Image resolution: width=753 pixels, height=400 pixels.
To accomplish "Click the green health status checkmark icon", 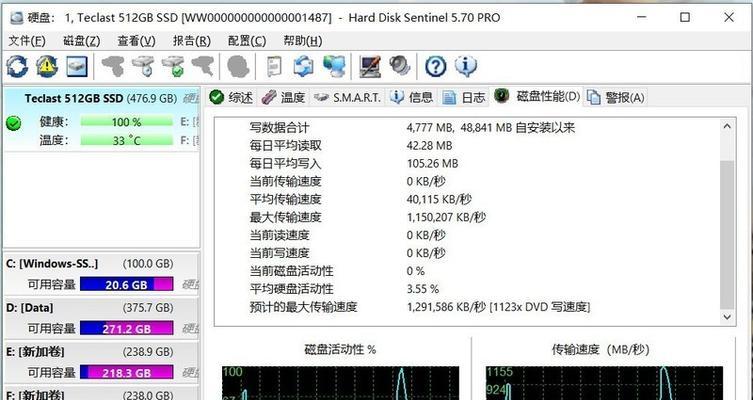I will point(13,123).
